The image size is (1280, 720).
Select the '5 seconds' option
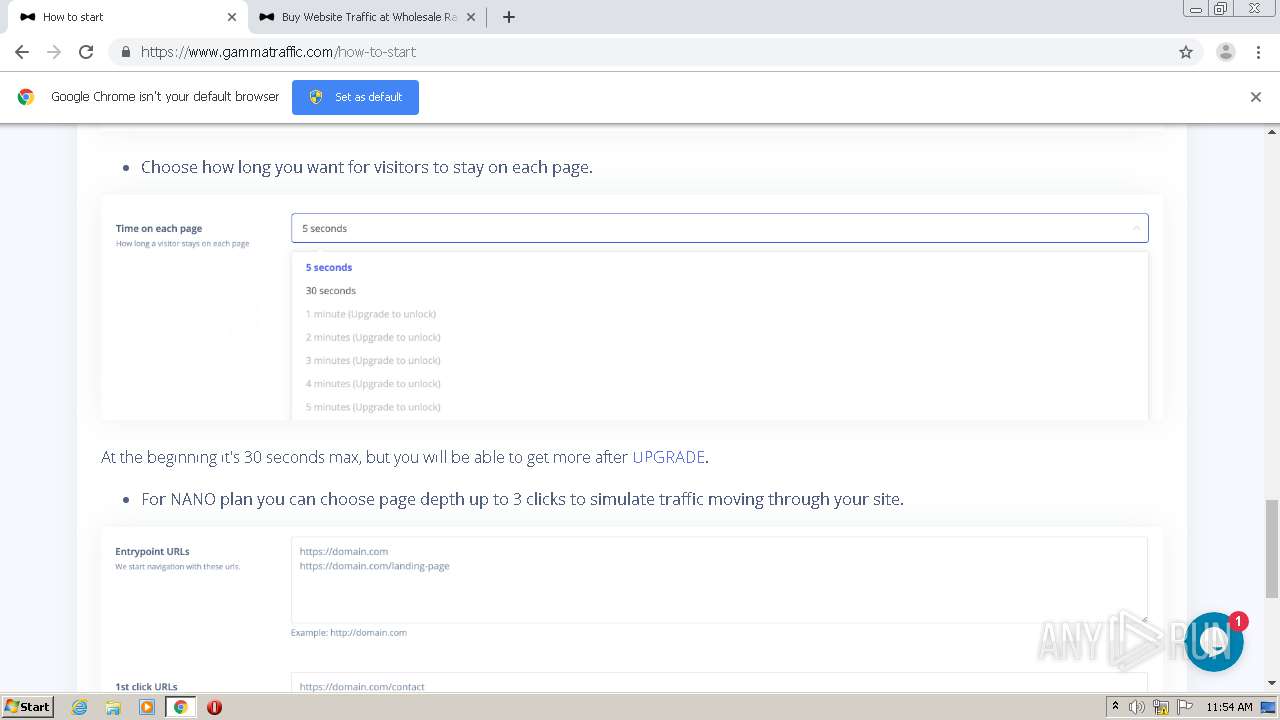[x=329, y=268]
